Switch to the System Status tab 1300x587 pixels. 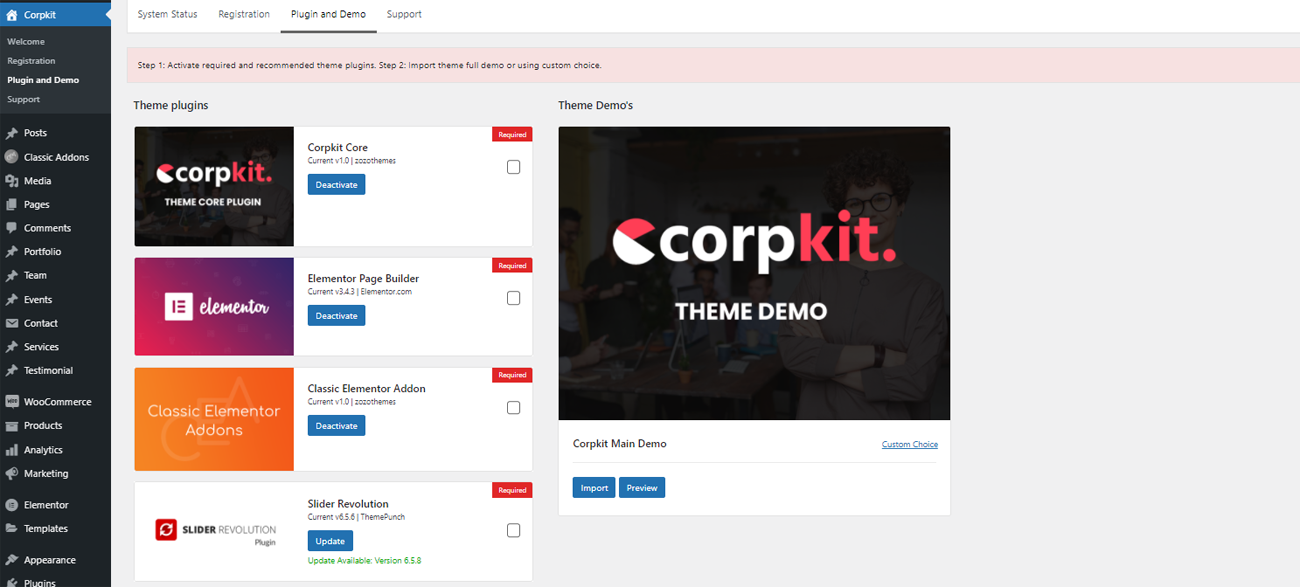tap(167, 14)
